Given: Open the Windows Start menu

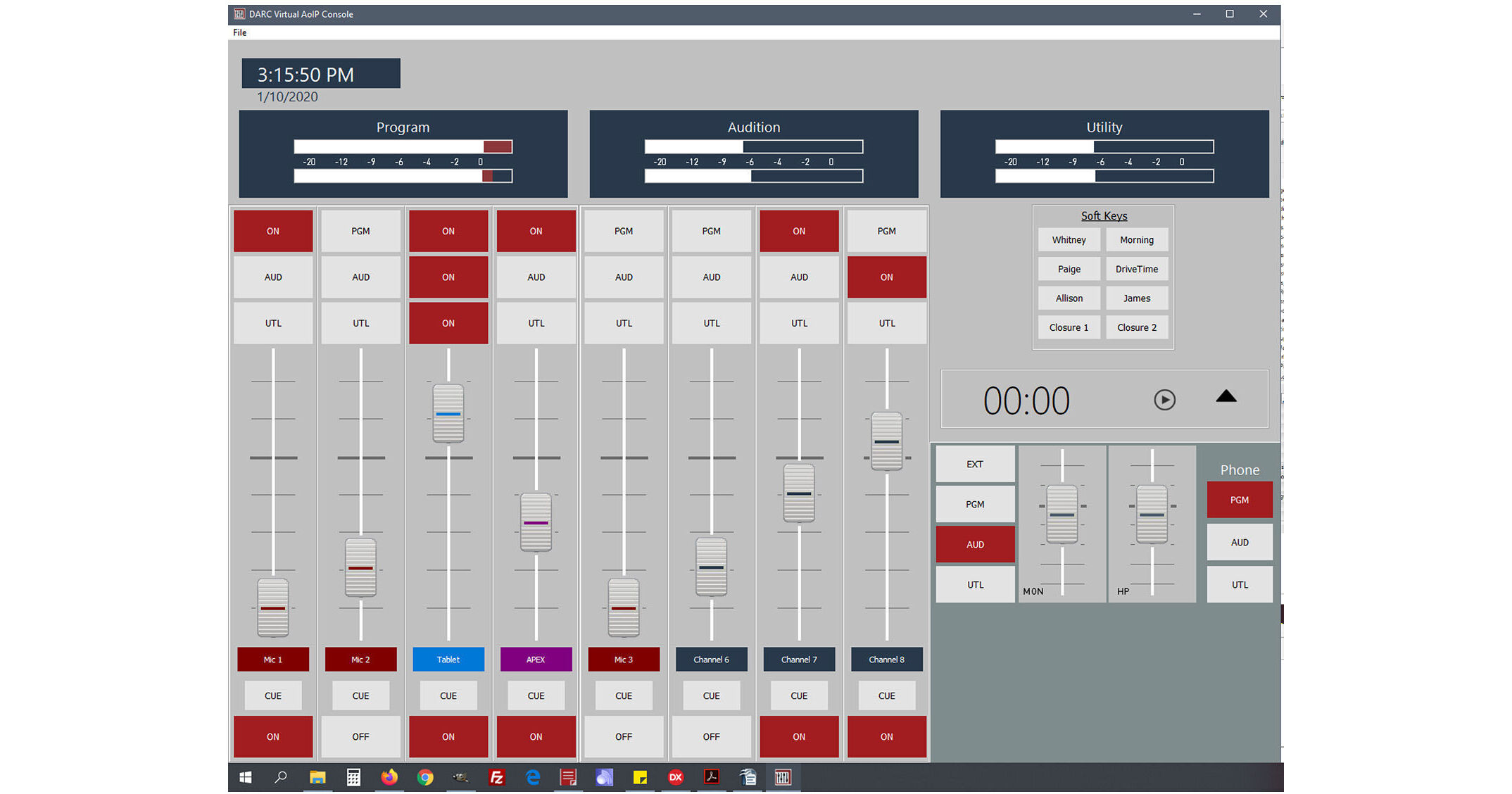Looking at the screenshot, I should (246, 777).
